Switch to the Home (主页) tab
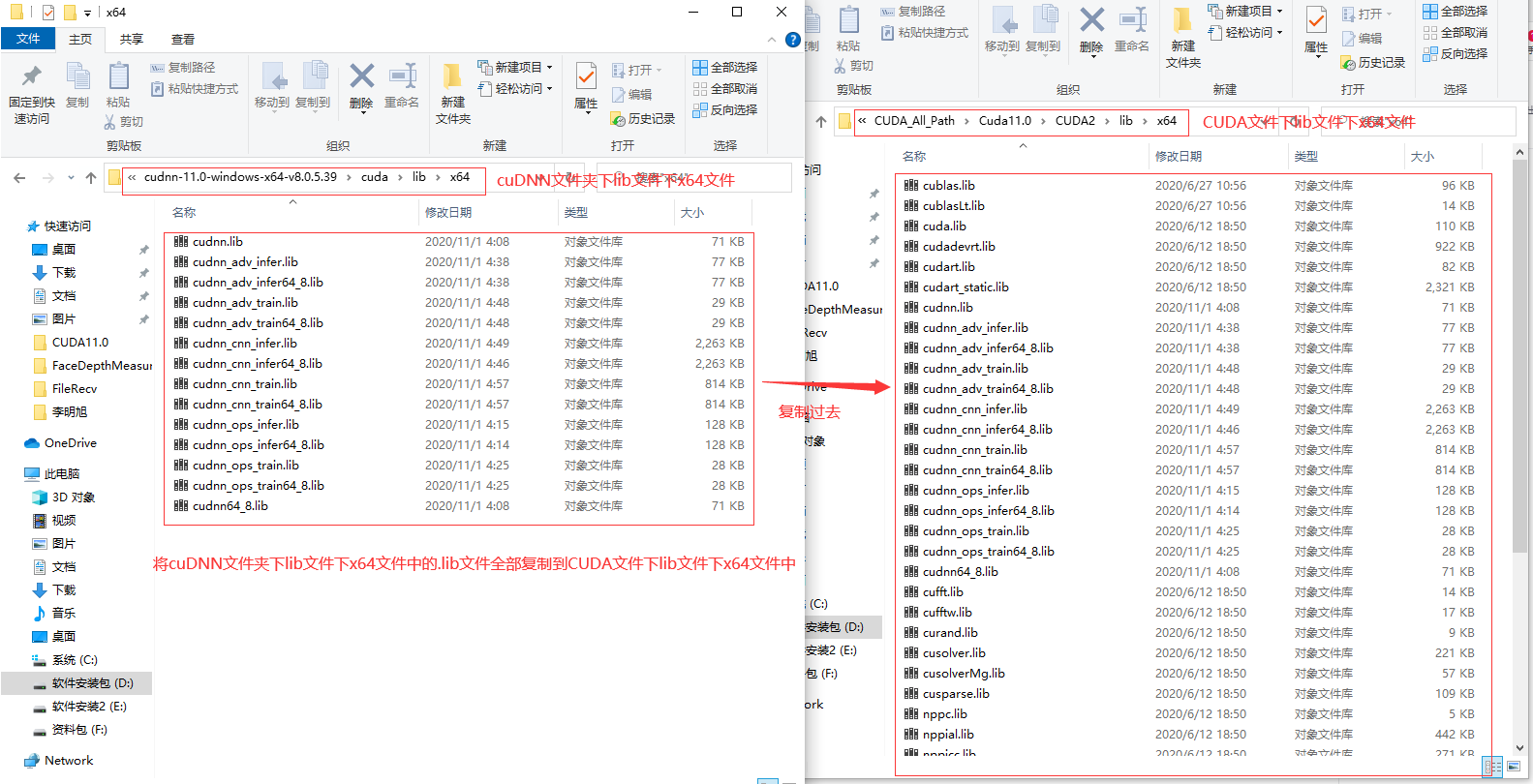1533x784 pixels. [x=80, y=40]
